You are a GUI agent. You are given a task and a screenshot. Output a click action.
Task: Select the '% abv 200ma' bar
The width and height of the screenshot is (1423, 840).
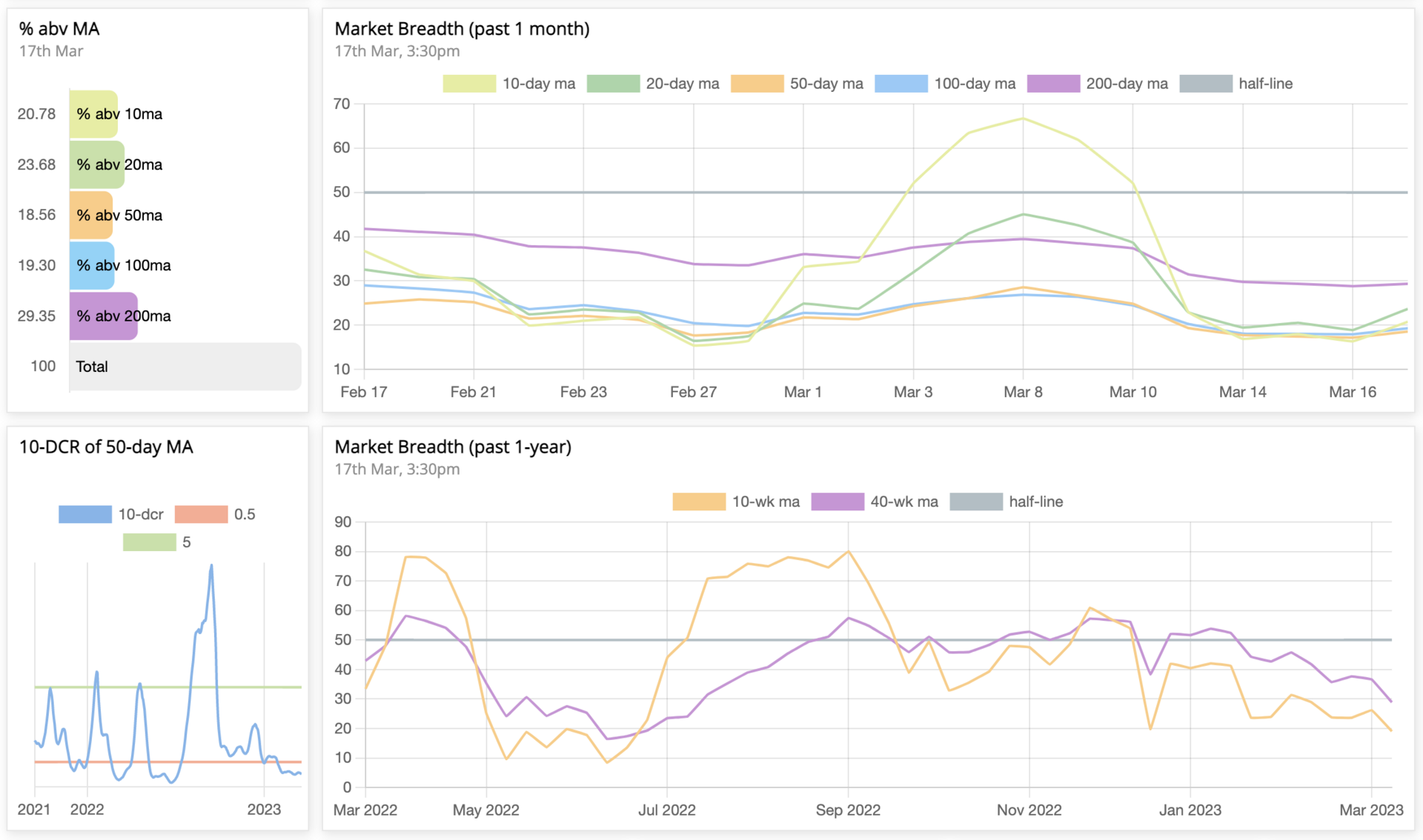click(104, 316)
